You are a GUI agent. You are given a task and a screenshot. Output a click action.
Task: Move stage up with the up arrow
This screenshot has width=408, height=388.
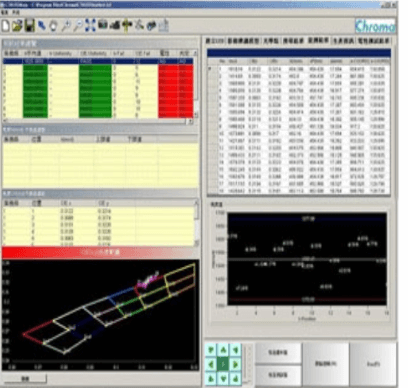[x=223, y=350]
